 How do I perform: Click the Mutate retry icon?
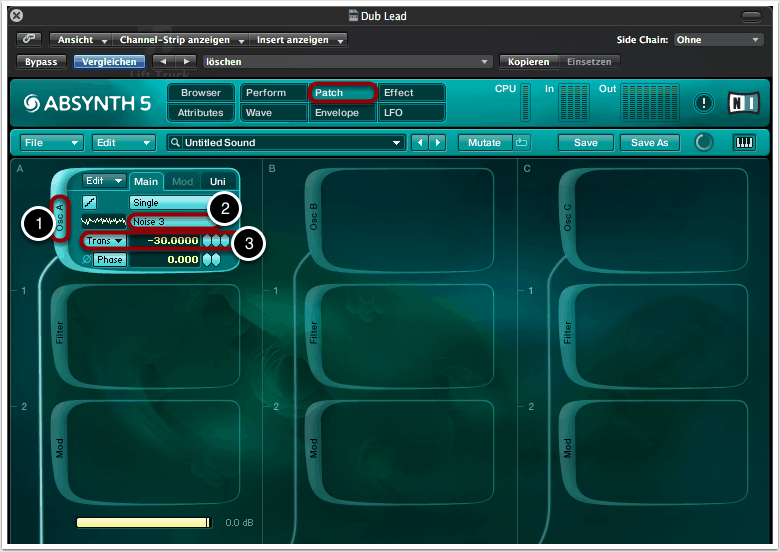[521, 143]
